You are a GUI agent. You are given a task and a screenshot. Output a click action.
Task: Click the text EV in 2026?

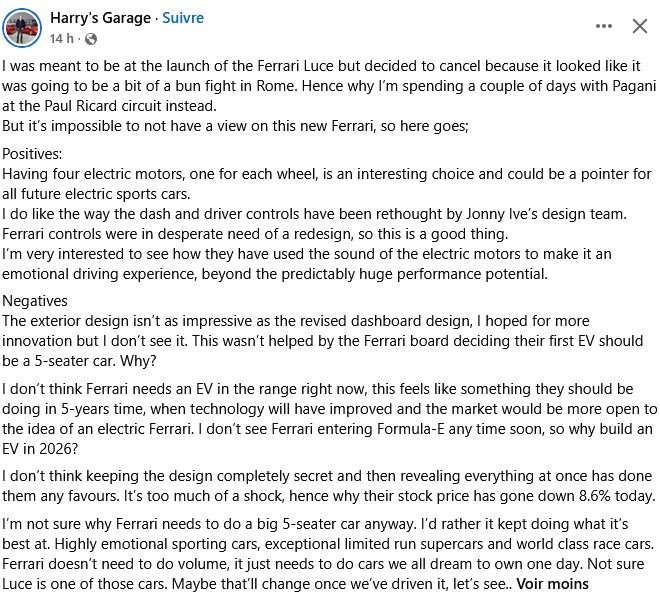[x=40, y=449]
